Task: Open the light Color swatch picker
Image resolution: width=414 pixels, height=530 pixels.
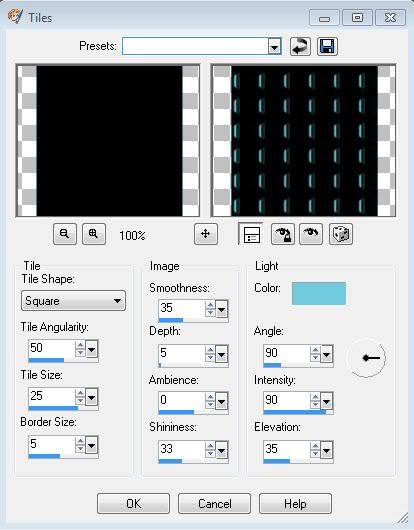Action: coord(319,293)
